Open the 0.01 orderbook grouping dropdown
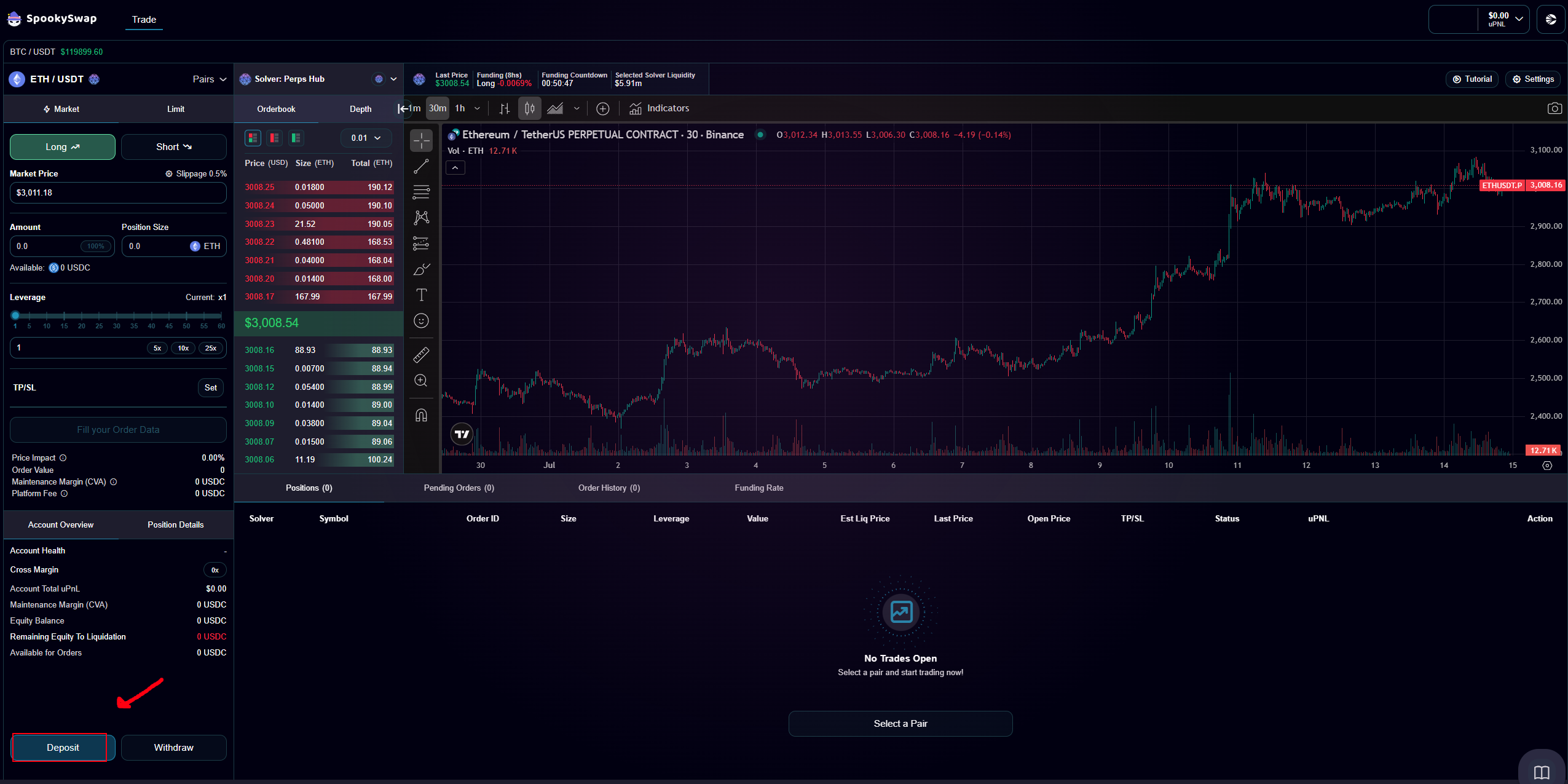Image resolution: width=1568 pixels, height=784 pixels. pos(366,138)
